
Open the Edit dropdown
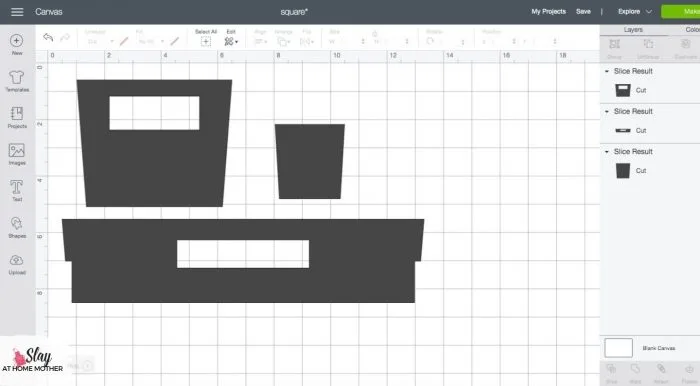tap(231, 38)
